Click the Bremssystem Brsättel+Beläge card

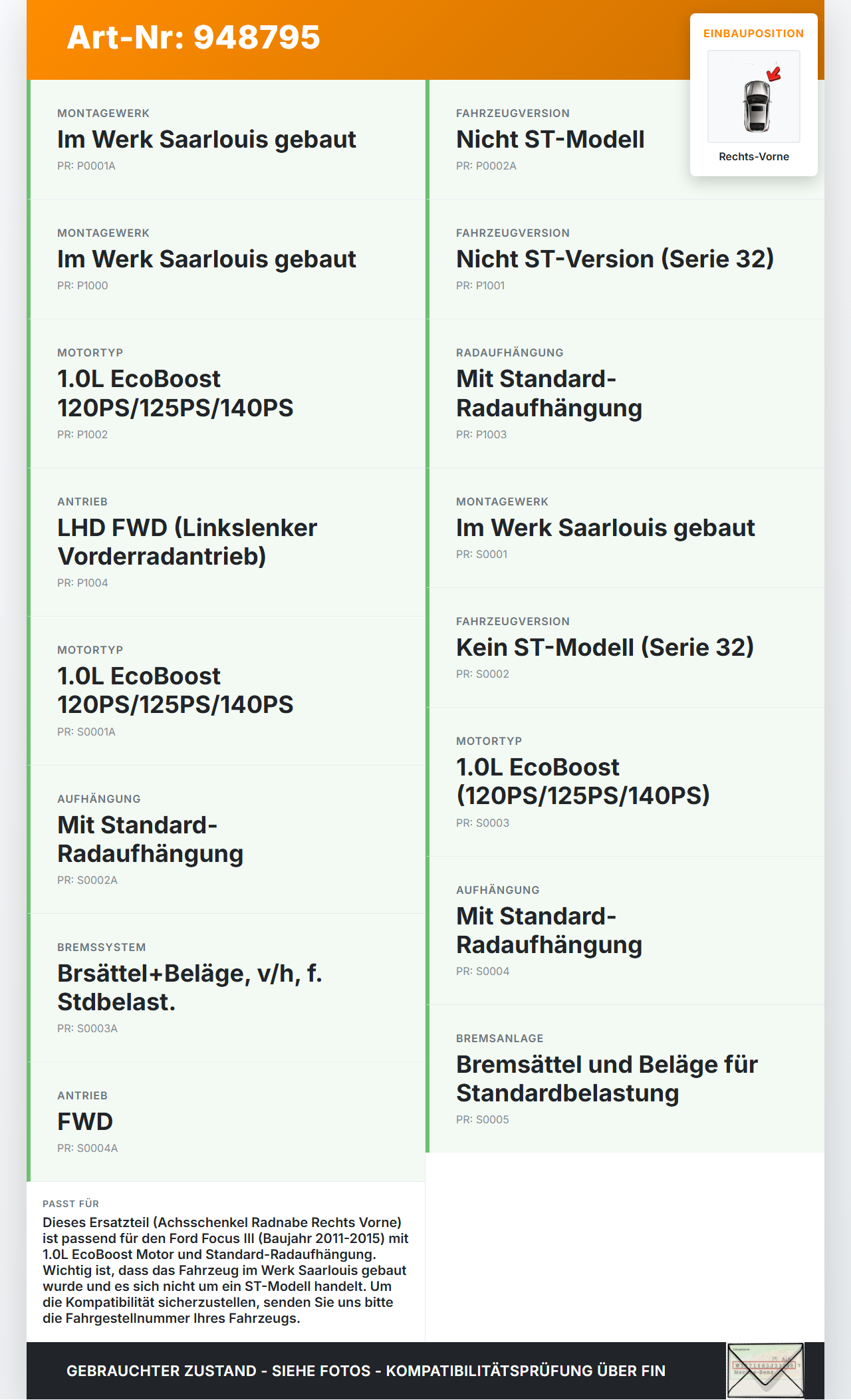226,988
